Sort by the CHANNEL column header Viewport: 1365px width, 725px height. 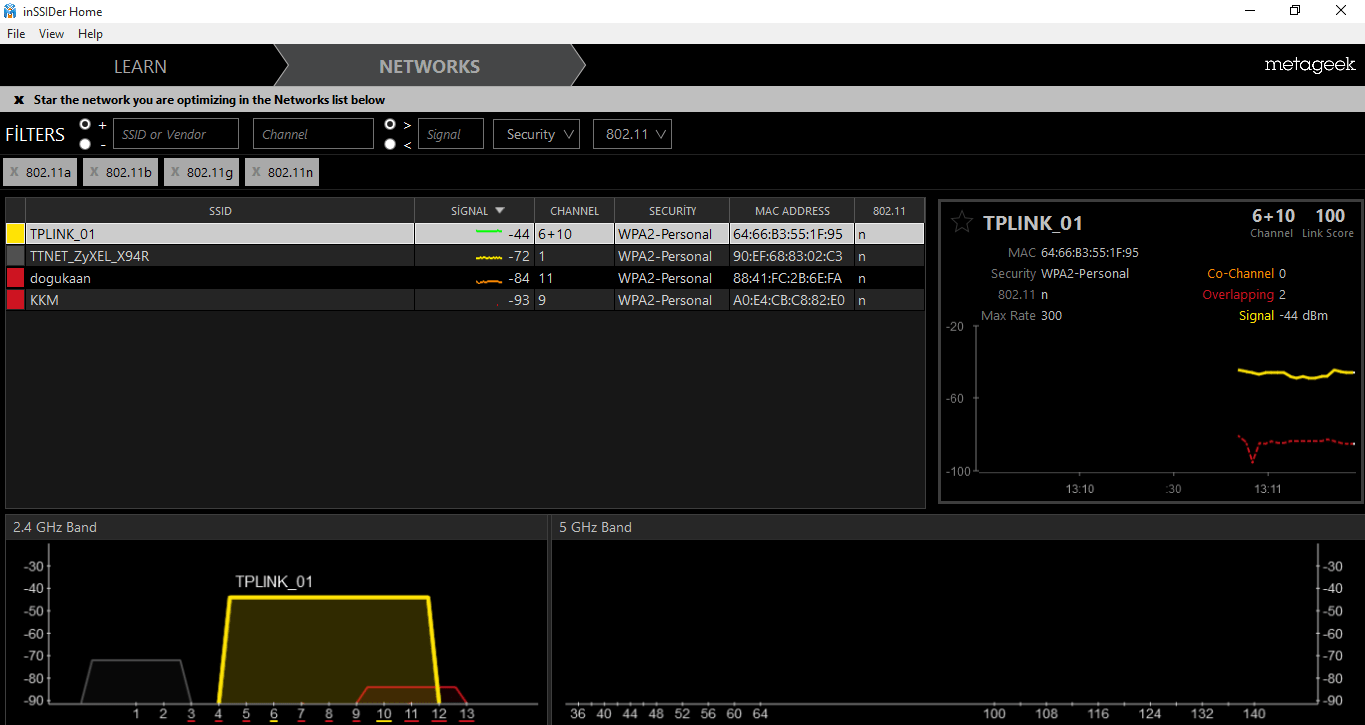click(575, 211)
